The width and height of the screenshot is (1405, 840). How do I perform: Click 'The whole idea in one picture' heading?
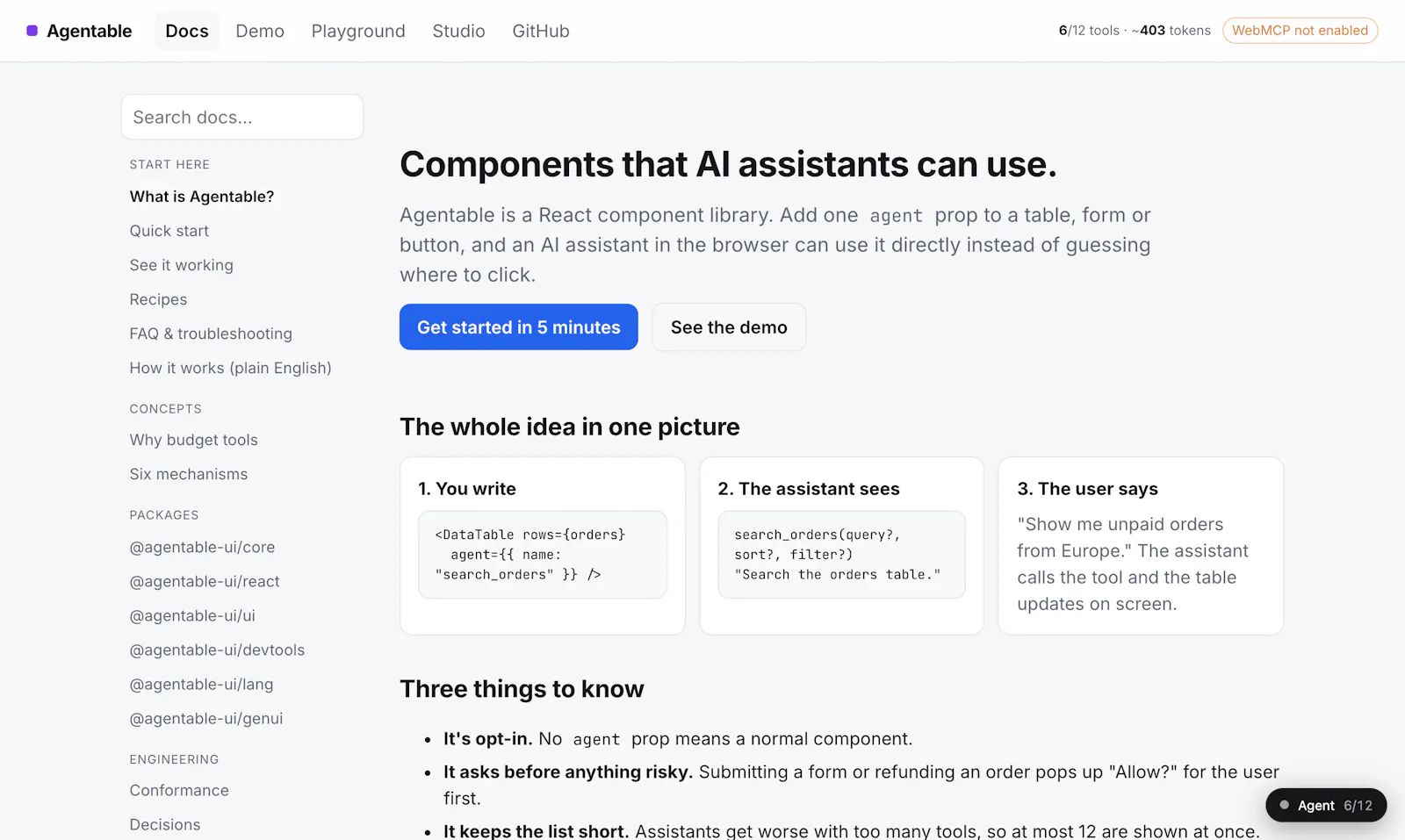(x=570, y=427)
